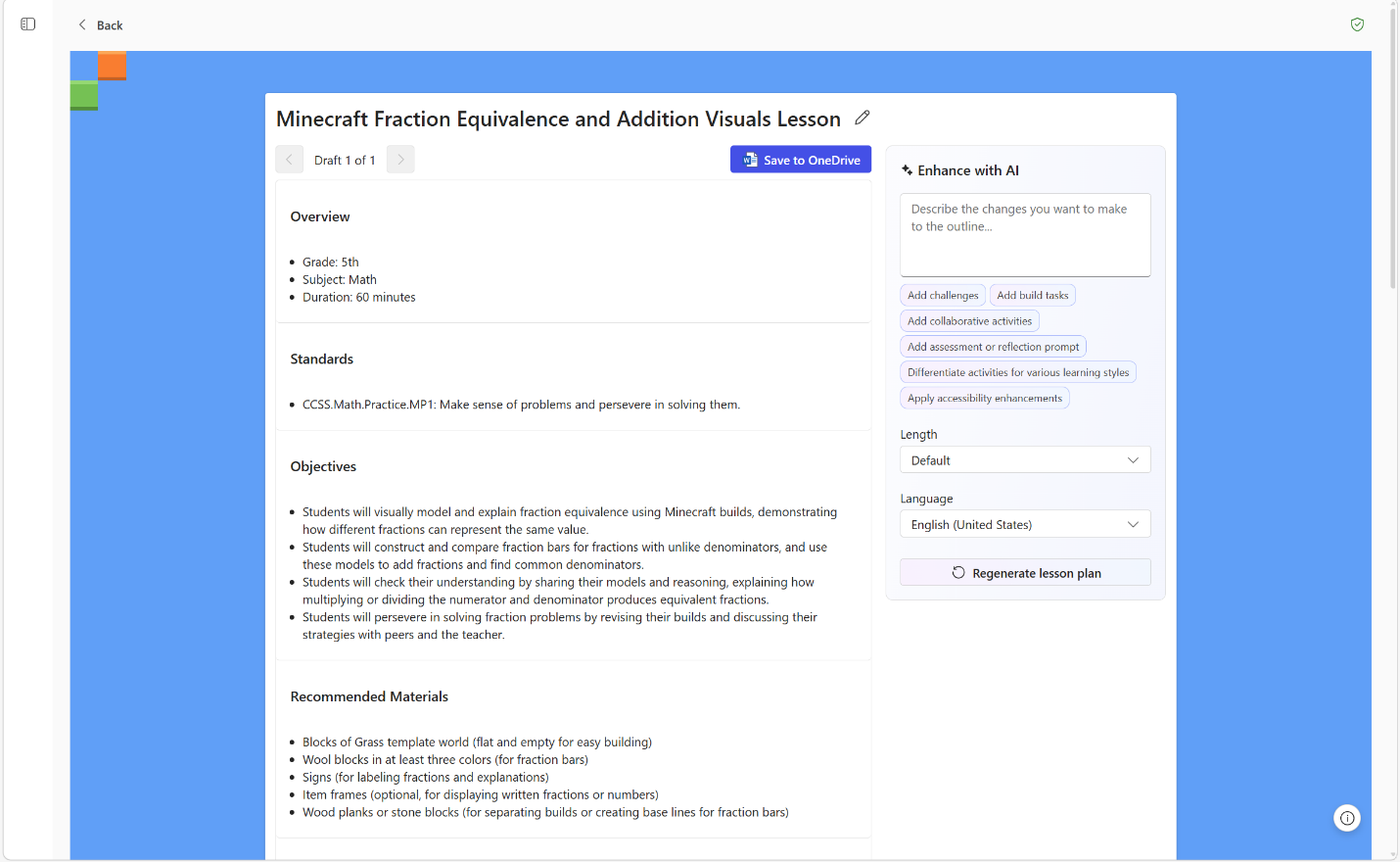The height and width of the screenshot is (862, 1400).
Task: Click the 'Students will check their understanding' objective
Action: [558, 592]
